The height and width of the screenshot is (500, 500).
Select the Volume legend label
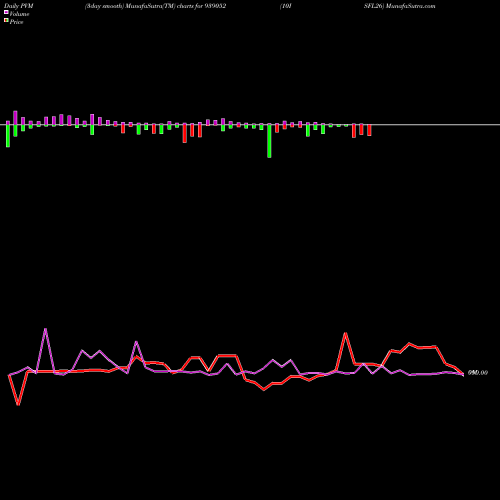19,14
